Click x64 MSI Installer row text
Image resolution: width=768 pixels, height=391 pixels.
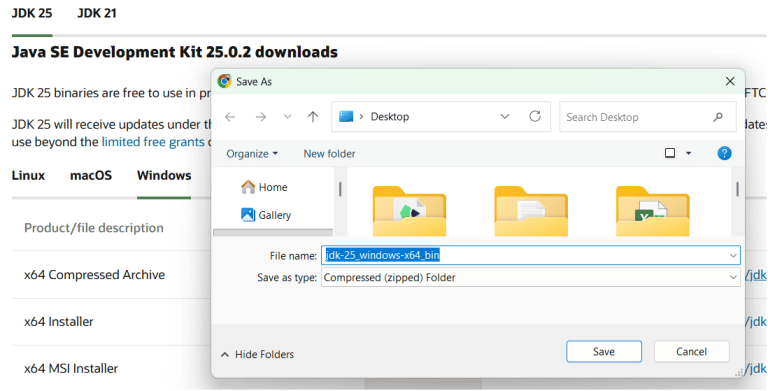tap(71, 368)
